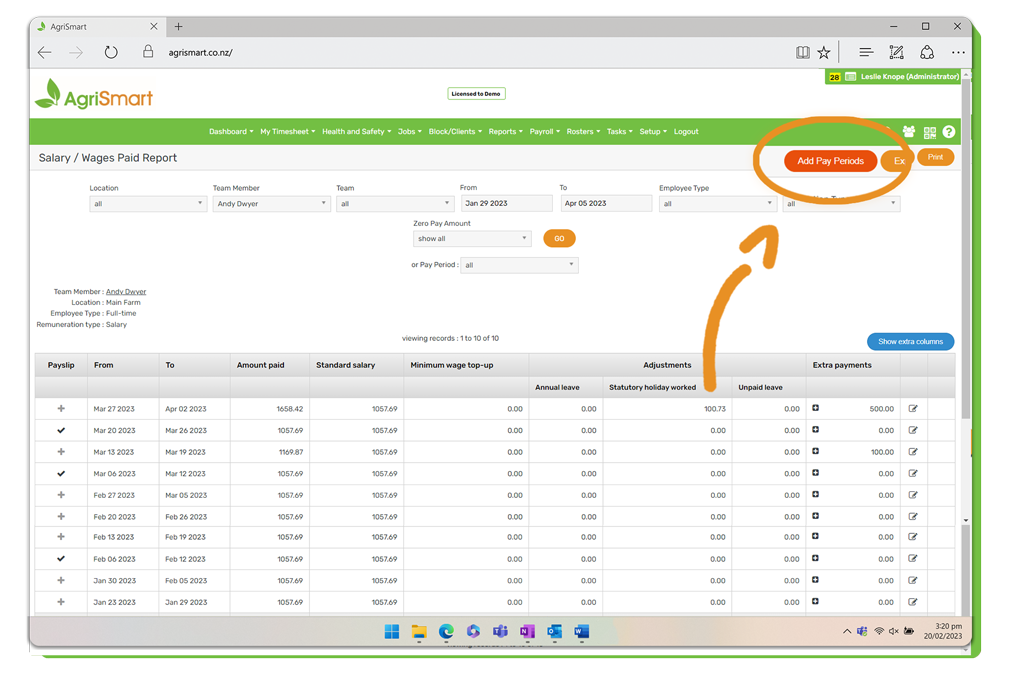Image resolution: width=1024 pixels, height=693 pixels.
Task: Open the browser reading view book icon
Action: (x=802, y=53)
